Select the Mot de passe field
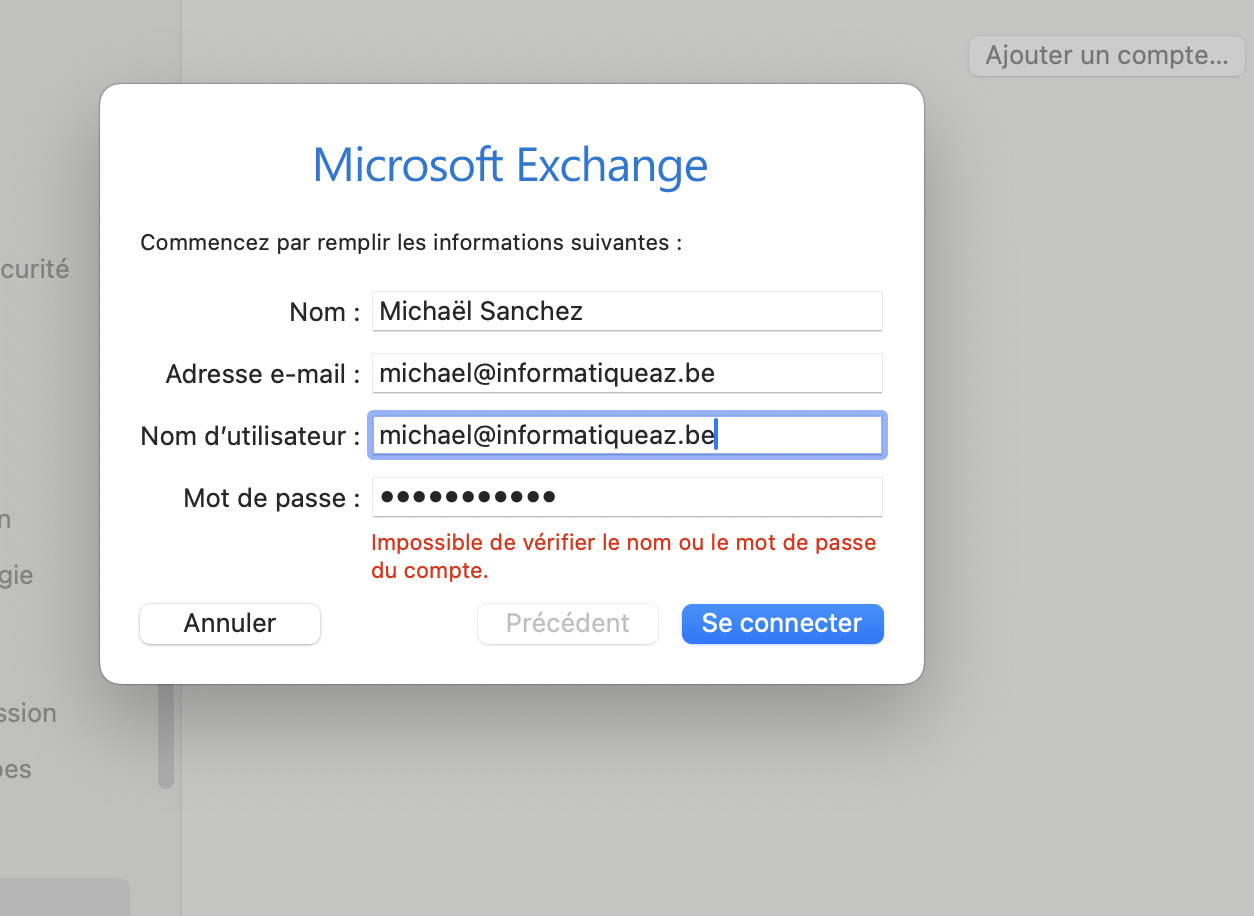 (626, 497)
